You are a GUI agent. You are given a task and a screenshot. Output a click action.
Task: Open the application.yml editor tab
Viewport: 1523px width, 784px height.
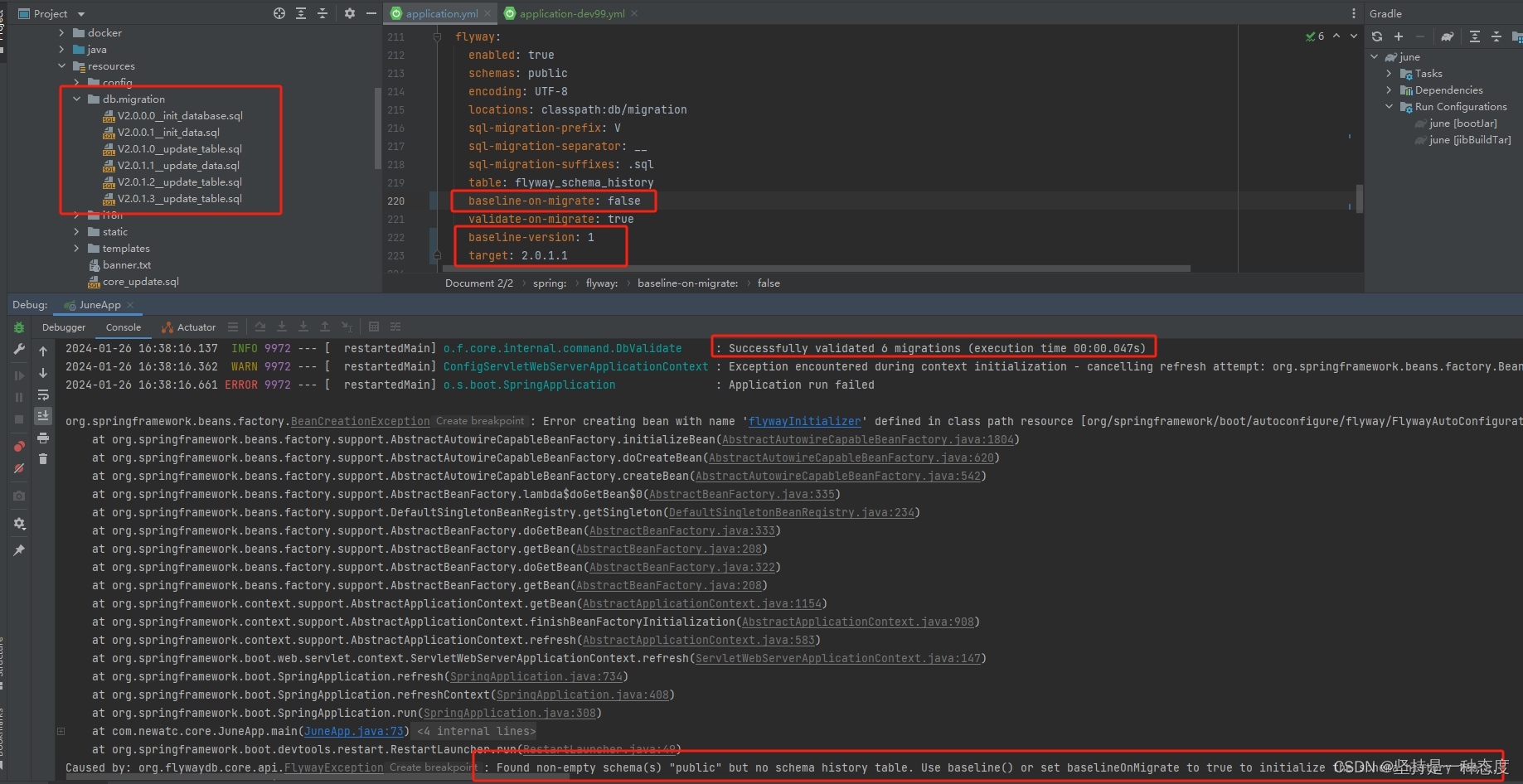point(442,13)
